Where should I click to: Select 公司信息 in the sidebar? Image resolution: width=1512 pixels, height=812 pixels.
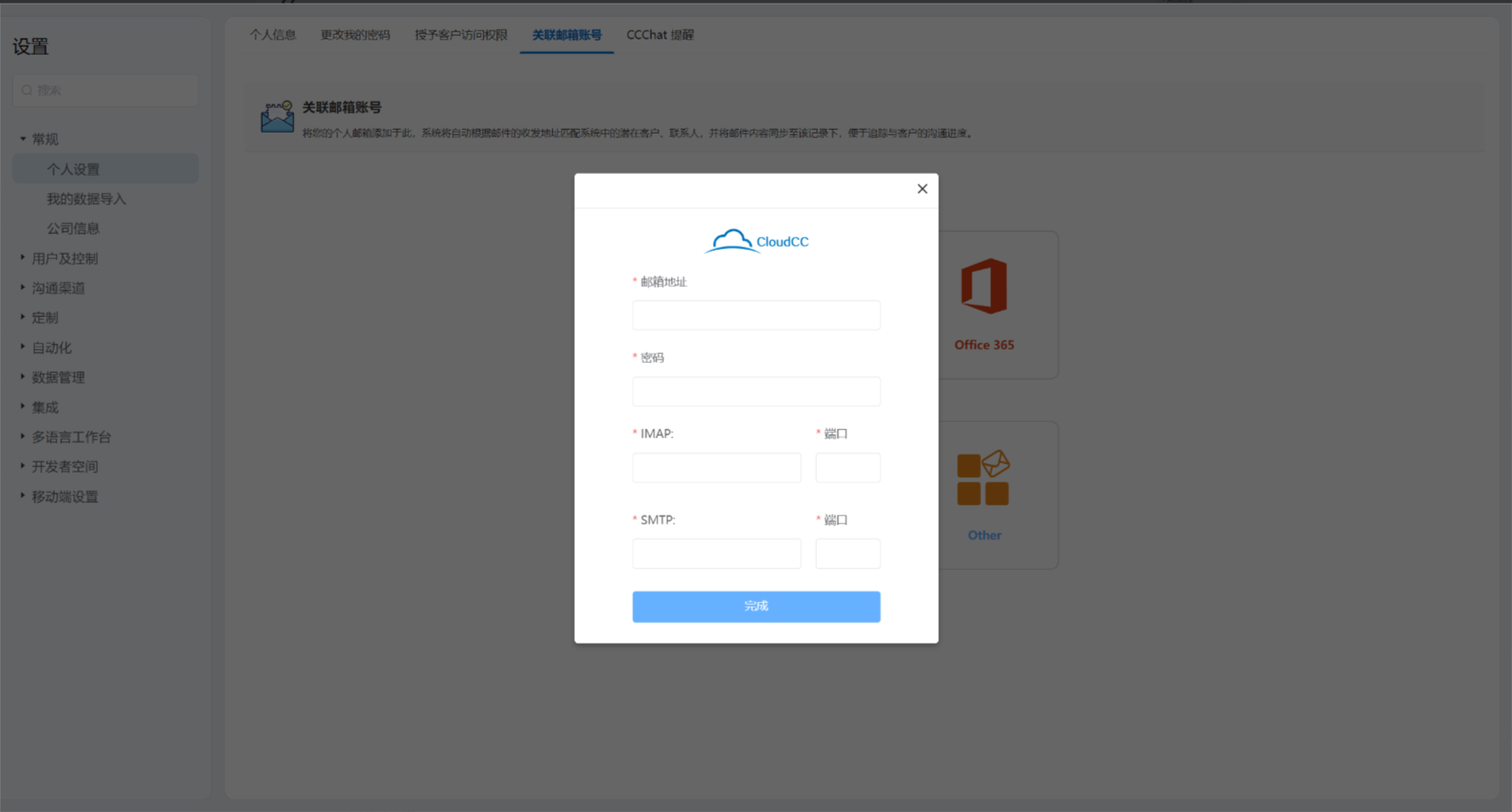pyautogui.click(x=74, y=229)
